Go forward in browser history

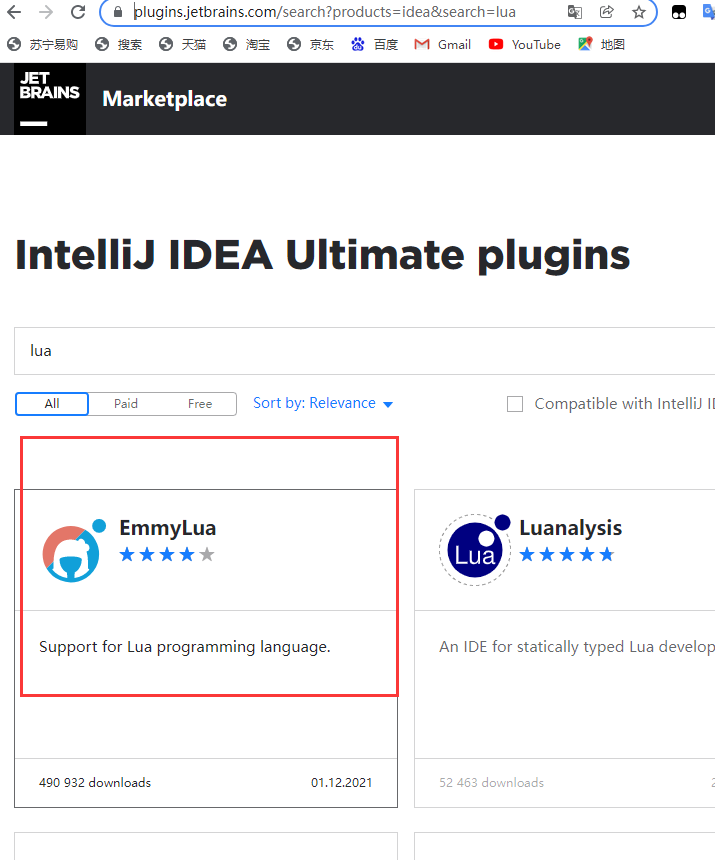(x=47, y=12)
